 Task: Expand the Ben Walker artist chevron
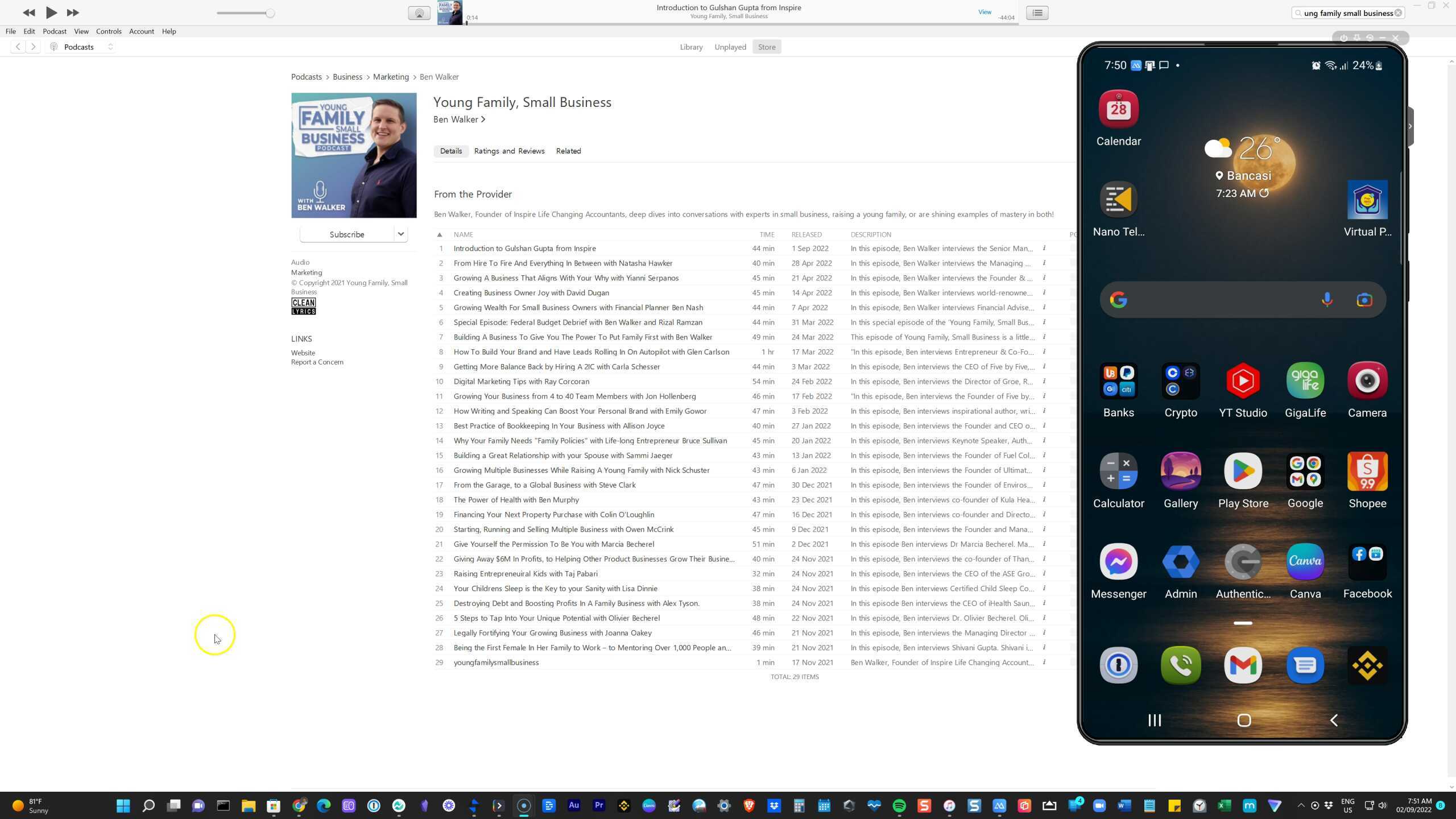[483, 119]
